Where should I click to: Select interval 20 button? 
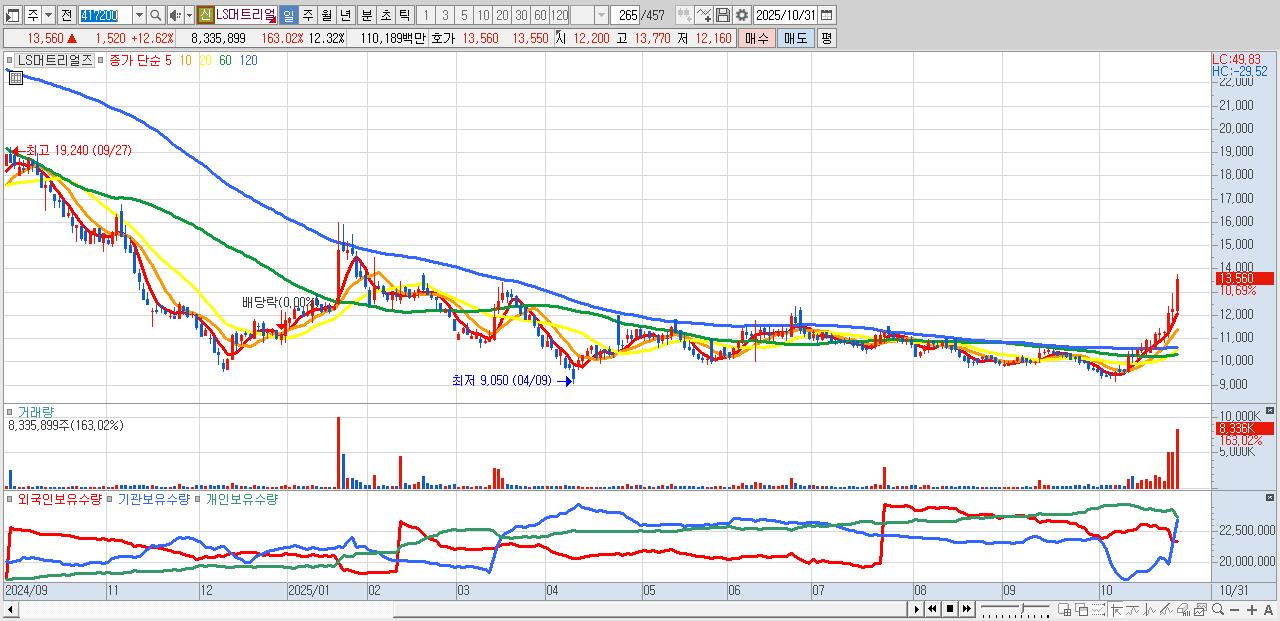(x=502, y=15)
